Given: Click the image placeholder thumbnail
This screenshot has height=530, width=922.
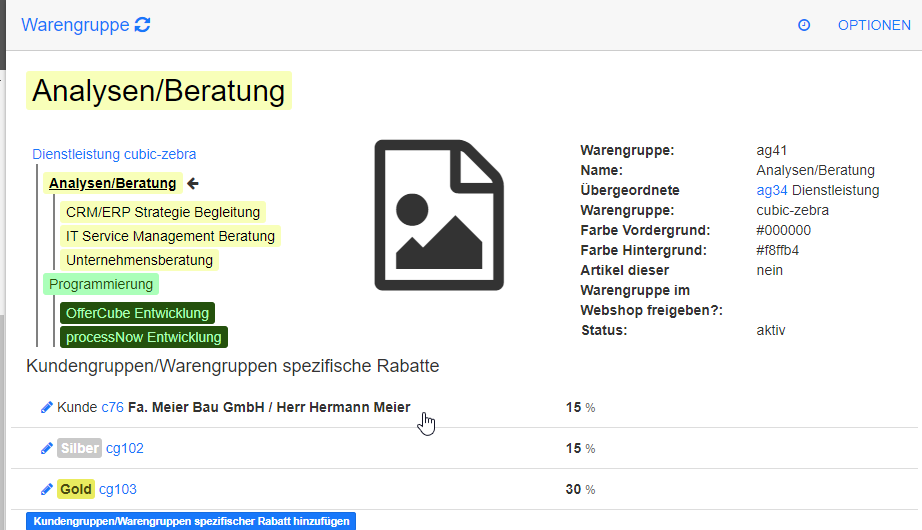Looking at the screenshot, I should click(439, 215).
